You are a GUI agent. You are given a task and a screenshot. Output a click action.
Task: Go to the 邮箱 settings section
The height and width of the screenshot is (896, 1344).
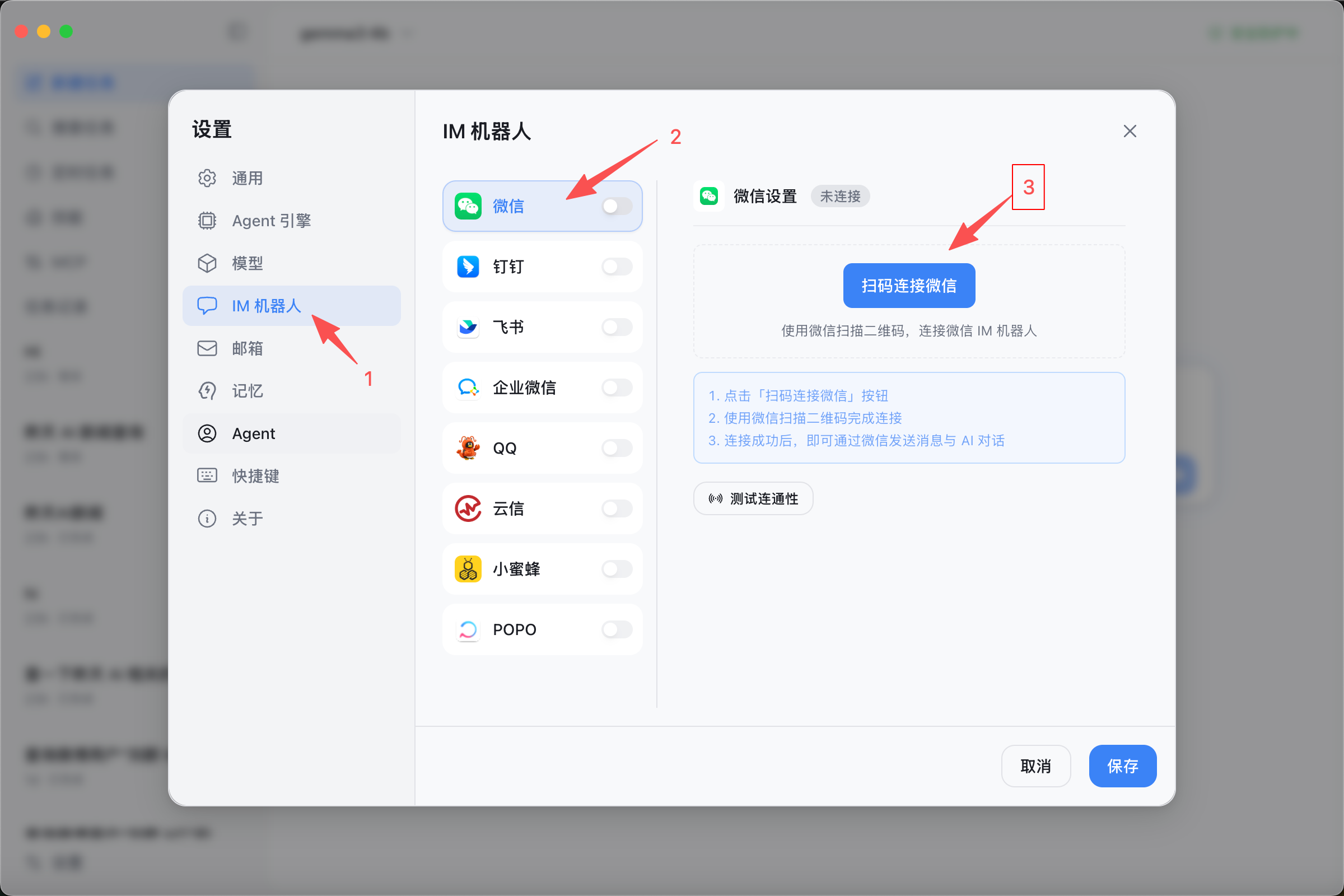click(x=291, y=348)
